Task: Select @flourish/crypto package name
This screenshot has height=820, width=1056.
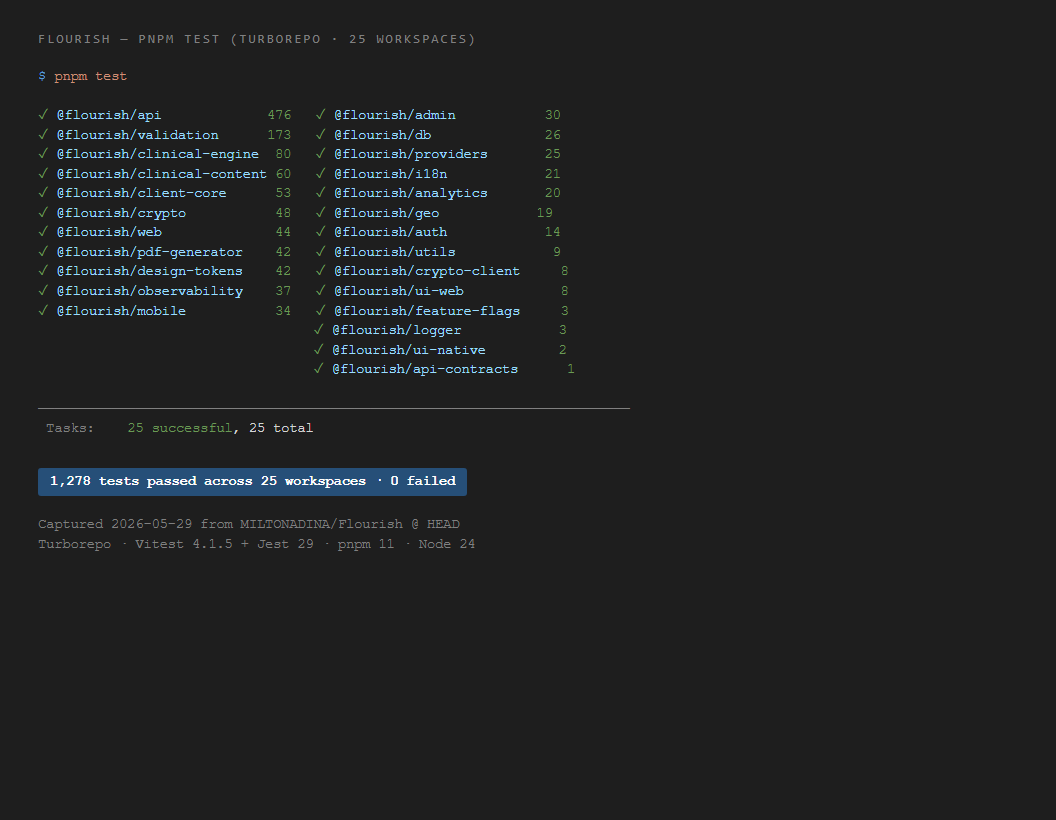Action: (121, 213)
